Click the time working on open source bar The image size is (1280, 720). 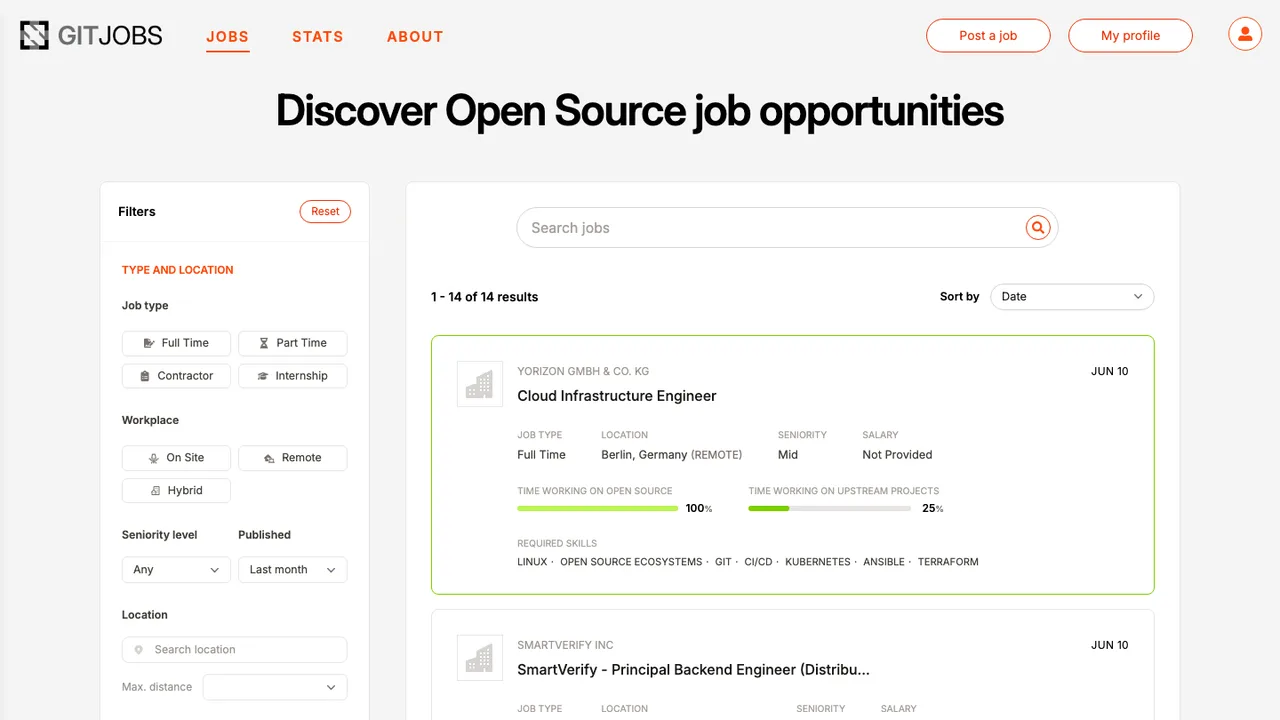click(x=598, y=509)
